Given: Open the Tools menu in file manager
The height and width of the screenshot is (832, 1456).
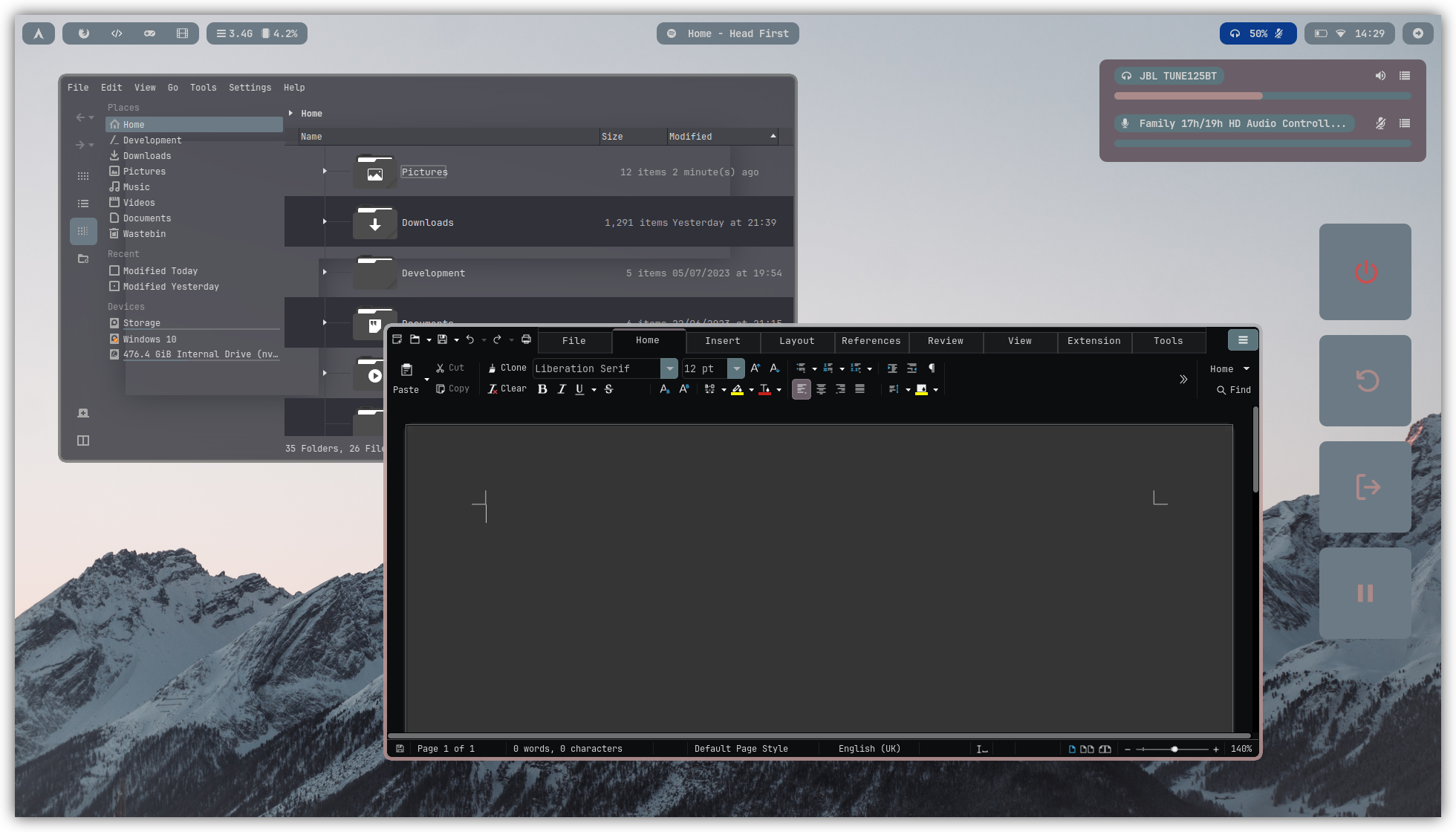Looking at the screenshot, I should tap(203, 88).
